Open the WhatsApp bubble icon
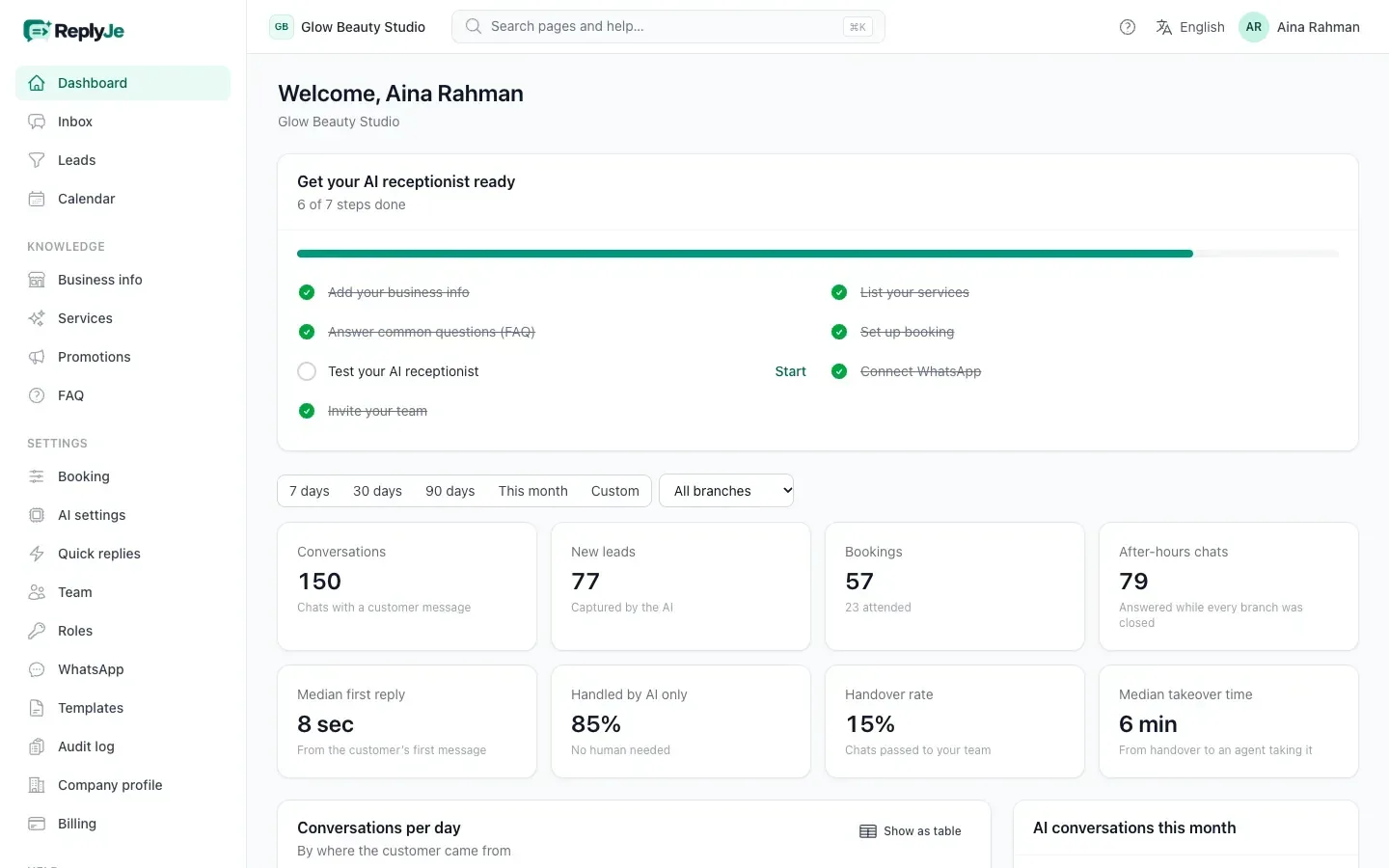The image size is (1389, 868). click(x=37, y=669)
